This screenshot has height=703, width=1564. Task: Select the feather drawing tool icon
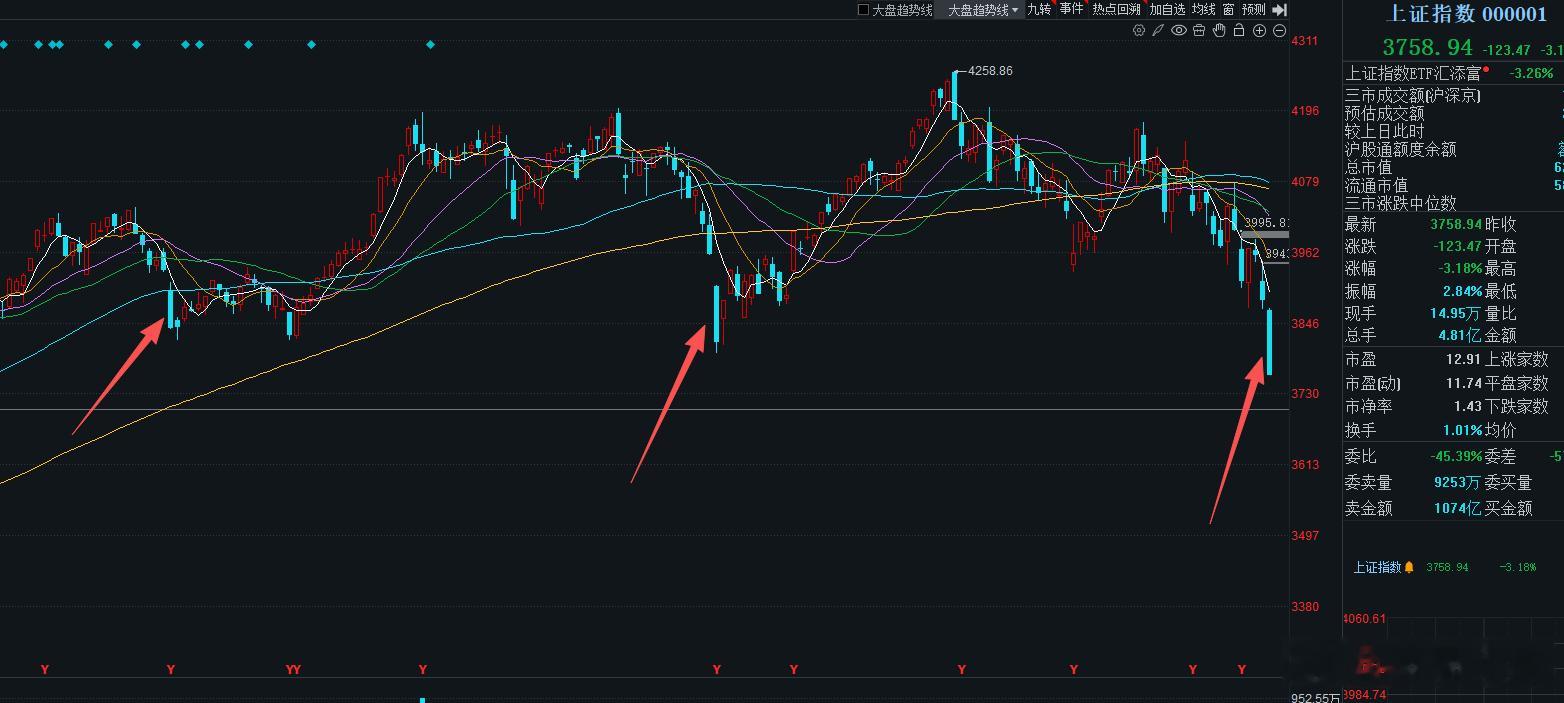1158,31
